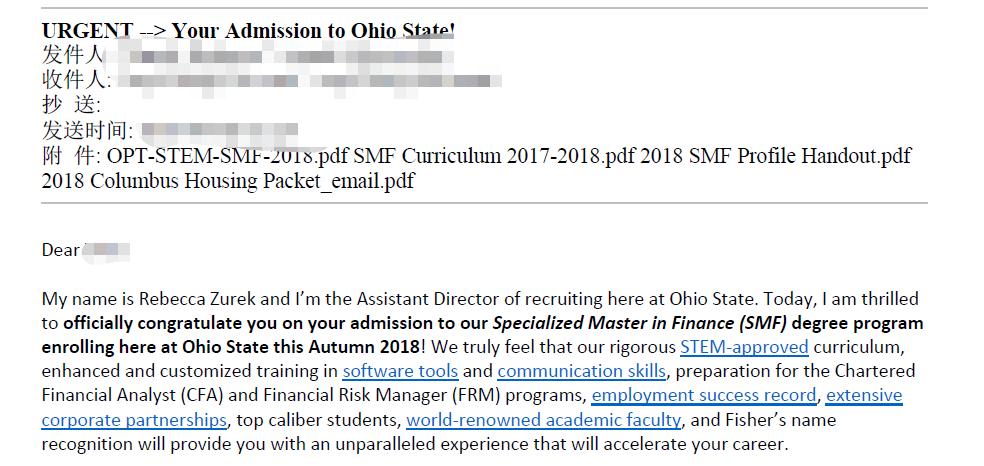Viewport: 984px width, 466px height.
Task: Open corporate partnerships link text
Action: click(x=134, y=420)
